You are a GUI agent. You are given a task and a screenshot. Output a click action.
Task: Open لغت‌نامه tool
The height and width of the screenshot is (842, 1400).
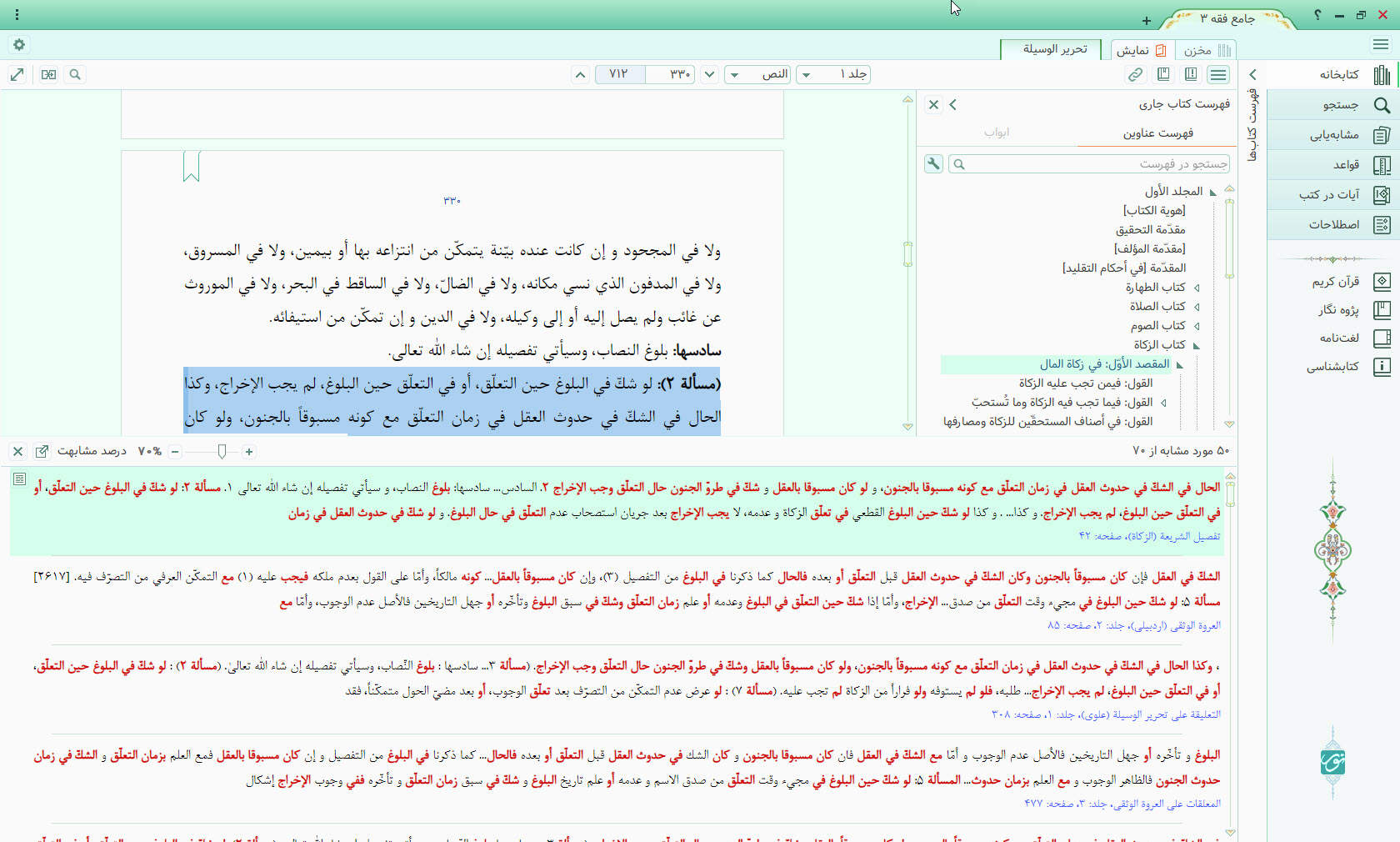[x=1354, y=338]
